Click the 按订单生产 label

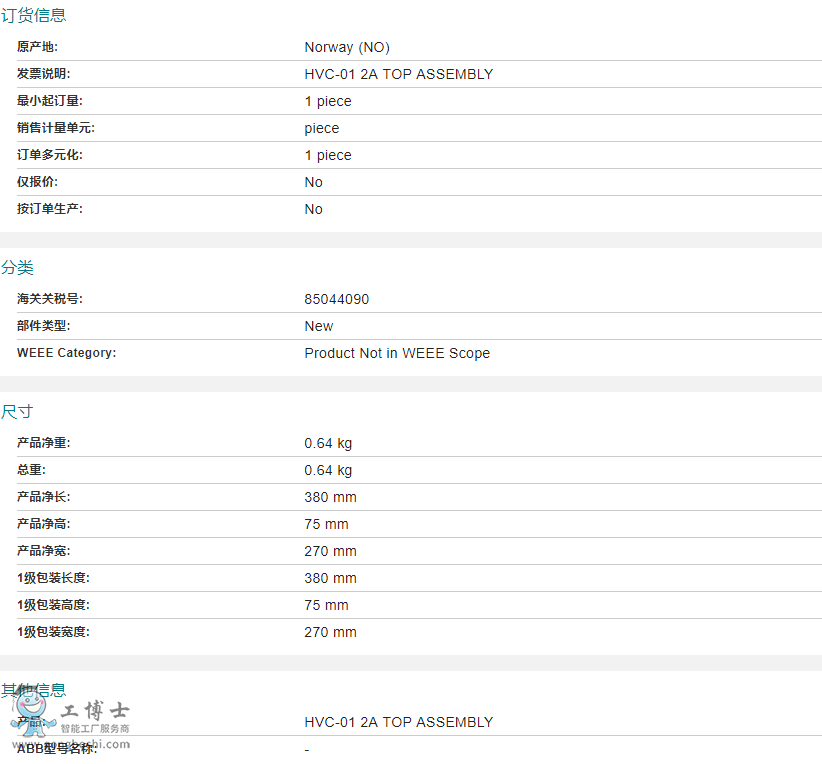(50, 209)
